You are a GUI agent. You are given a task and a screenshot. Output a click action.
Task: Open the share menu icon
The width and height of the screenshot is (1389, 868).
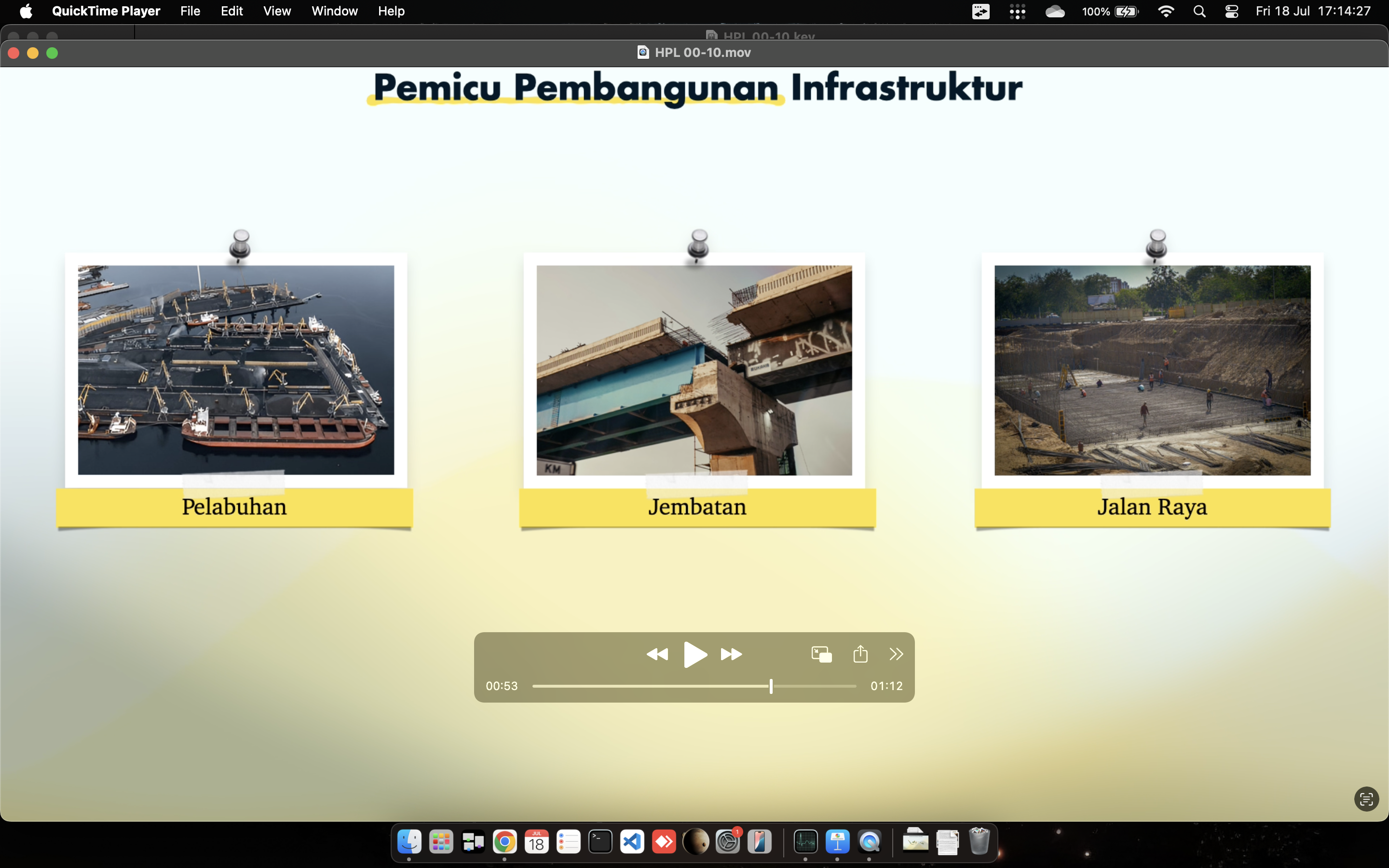click(860, 654)
